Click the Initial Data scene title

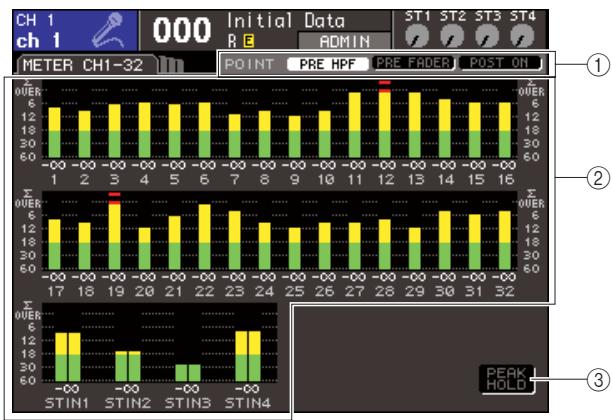click(286, 20)
